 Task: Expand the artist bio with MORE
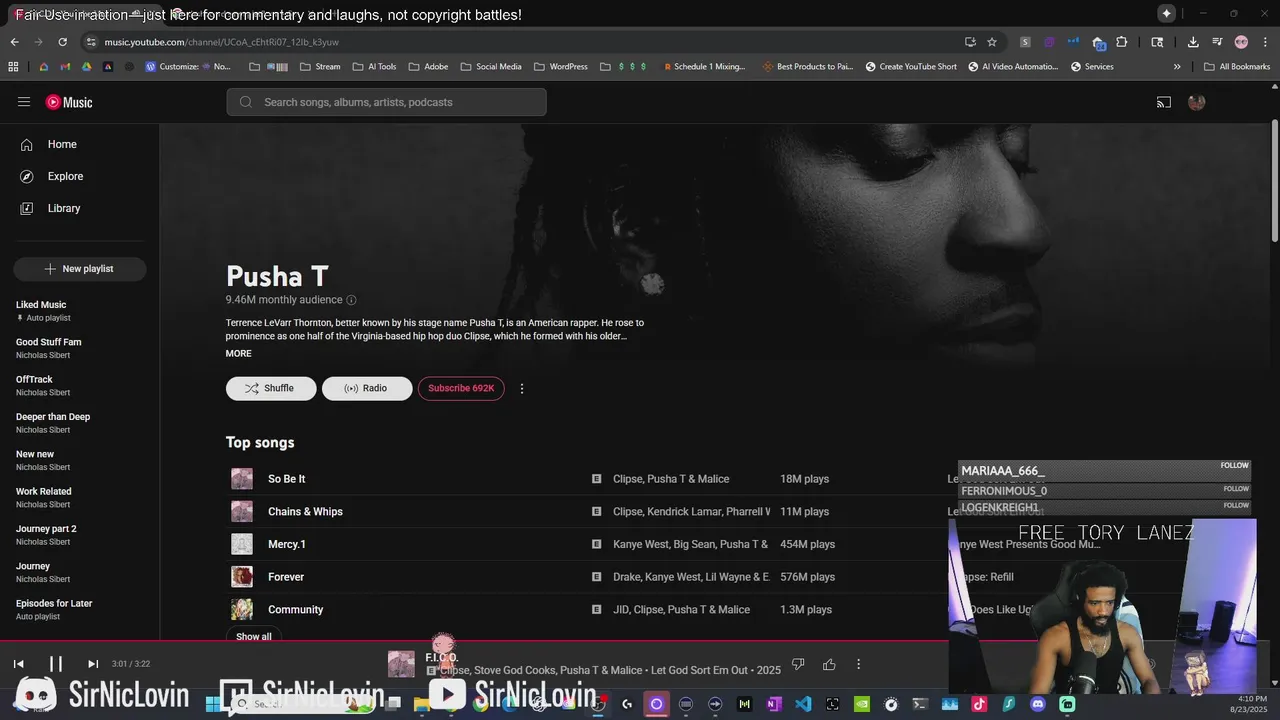238,354
